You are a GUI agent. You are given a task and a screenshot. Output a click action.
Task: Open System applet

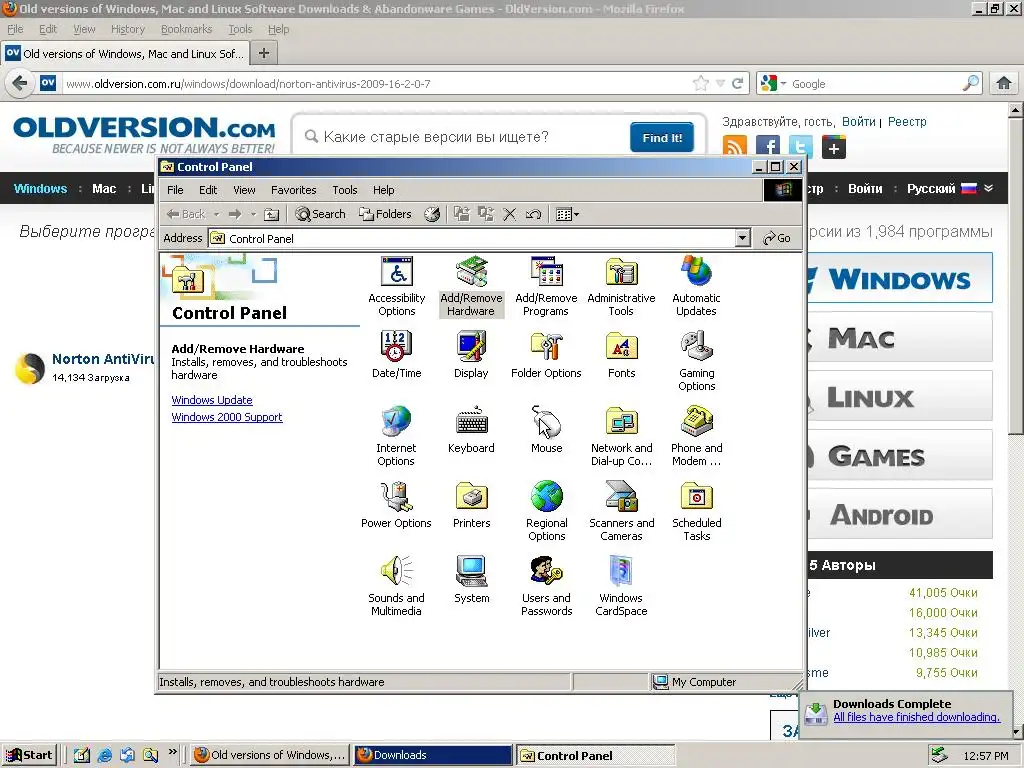pos(471,580)
